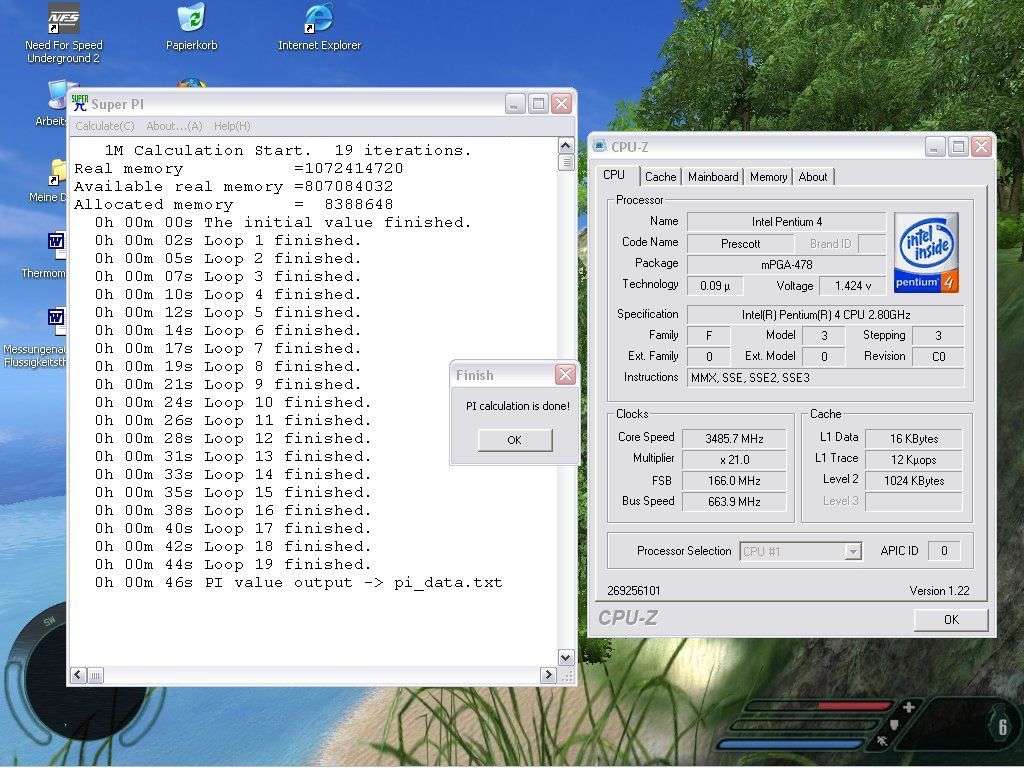This screenshot has width=1024, height=768.
Task: Click the 'Version 1.22' text in CPU-Z
Action: [x=939, y=591]
